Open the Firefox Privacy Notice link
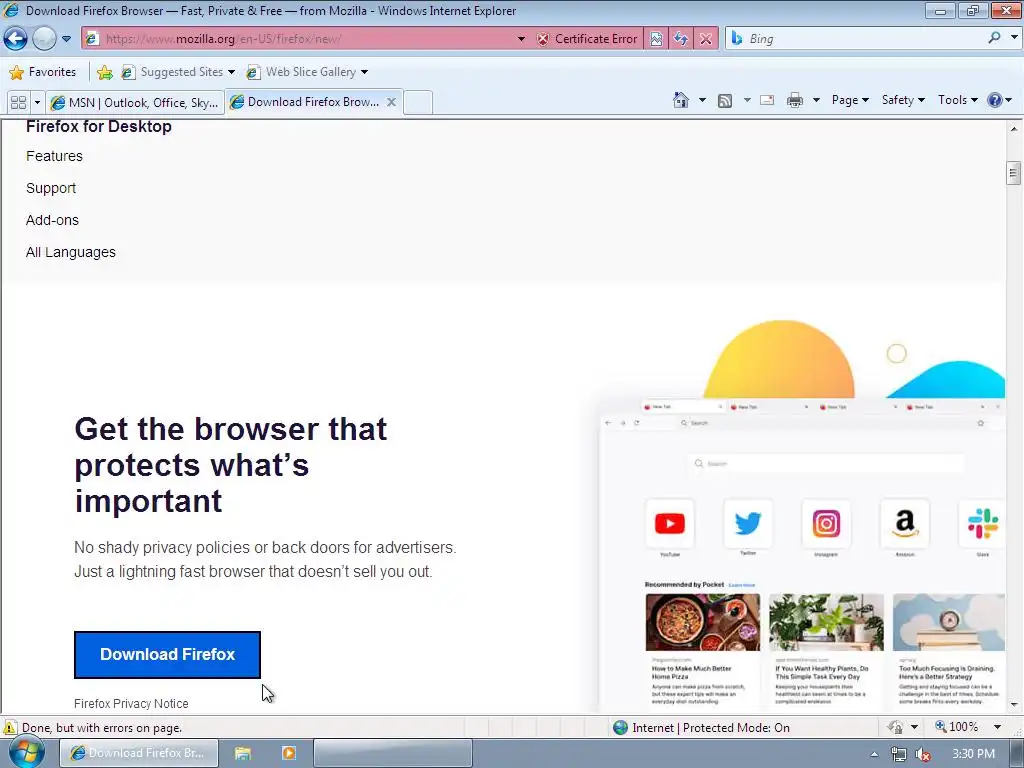Viewport: 1024px width, 768px height. (131, 703)
